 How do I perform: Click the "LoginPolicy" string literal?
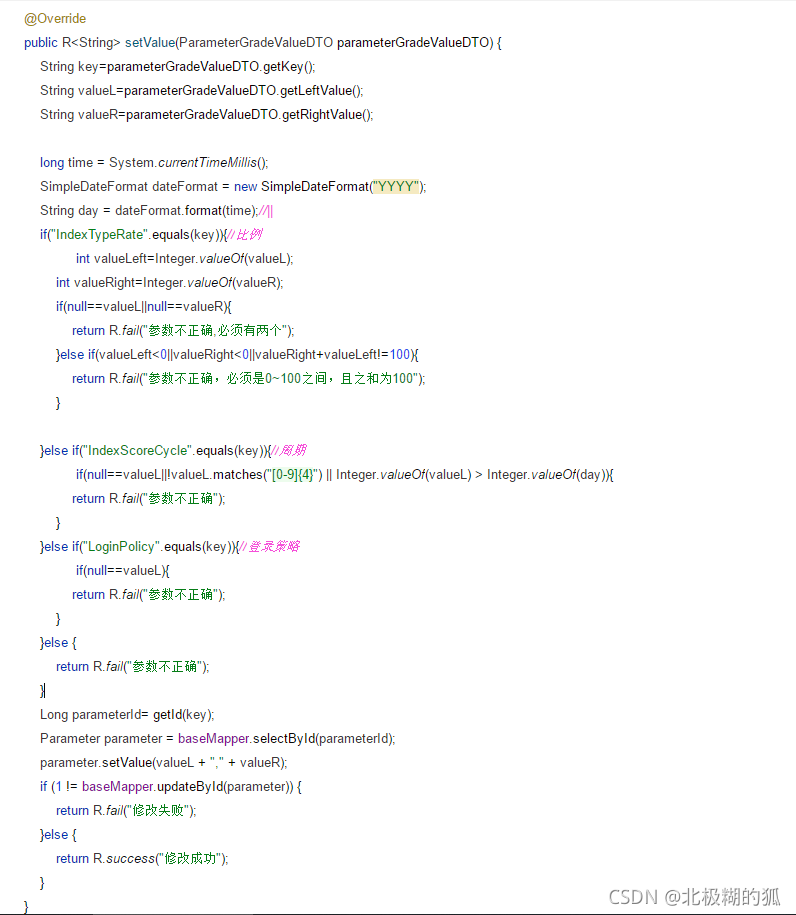coord(120,547)
